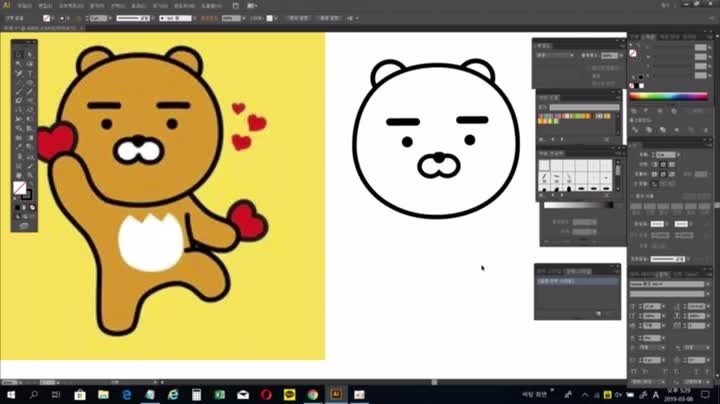Click search field in Swatches panel
This screenshot has width=720, height=404.
click(x=584, y=107)
